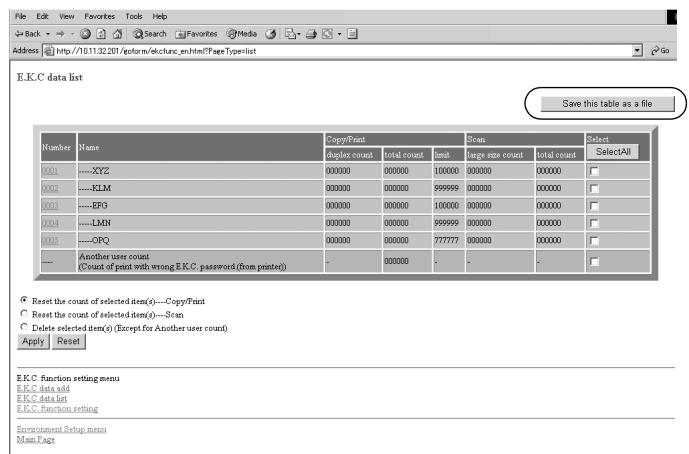689x454 pixels.
Task: Tick the checkbox for OPQ row
Action: [x=594, y=240]
